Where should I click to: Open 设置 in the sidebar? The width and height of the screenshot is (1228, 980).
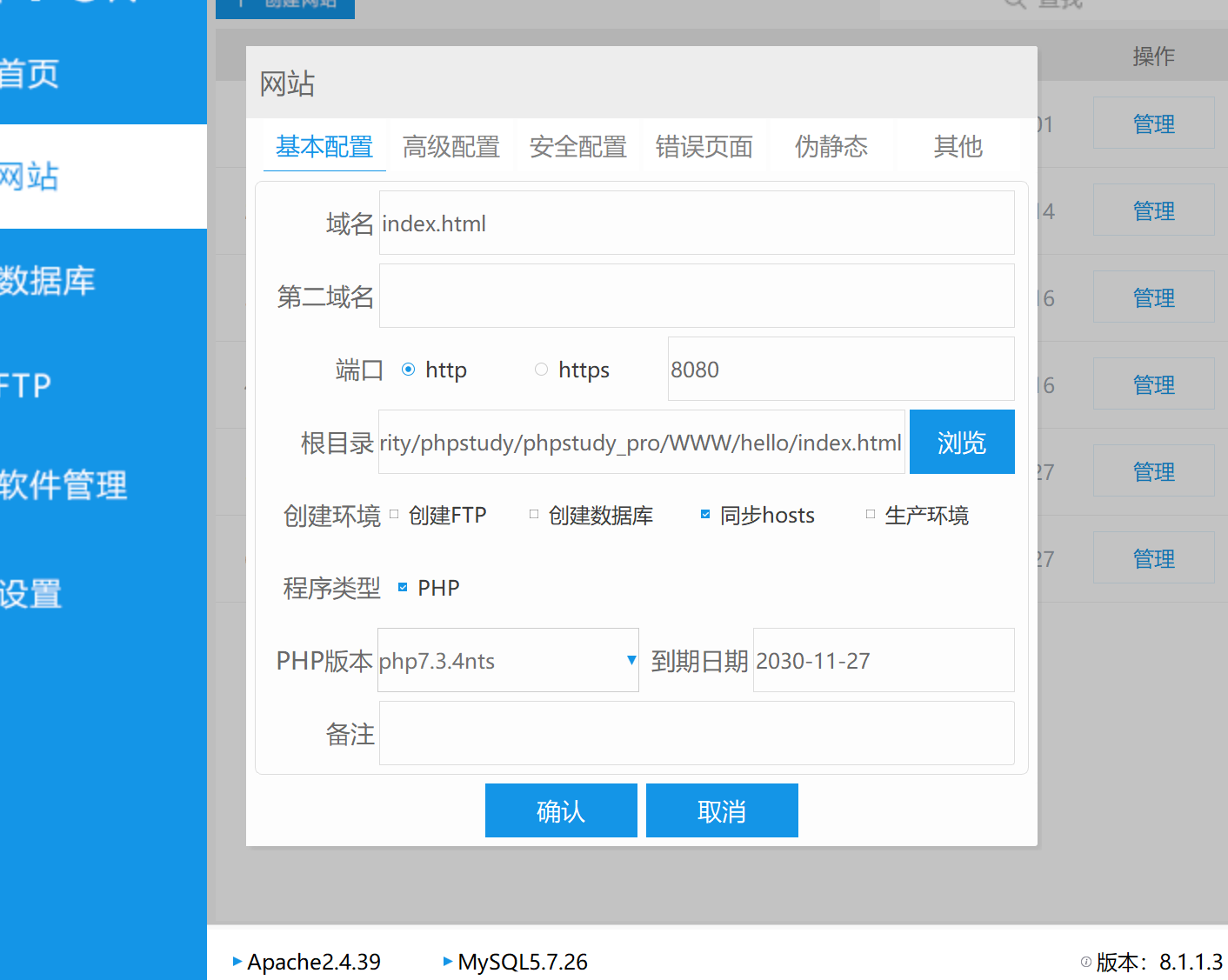pyautogui.click(x=103, y=594)
